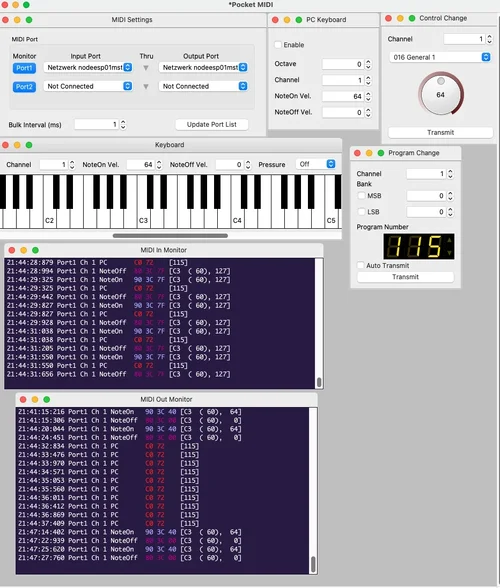The height and width of the screenshot is (588, 500).
Task: Click the Bulk Interval stepper
Action: tap(123, 124)
